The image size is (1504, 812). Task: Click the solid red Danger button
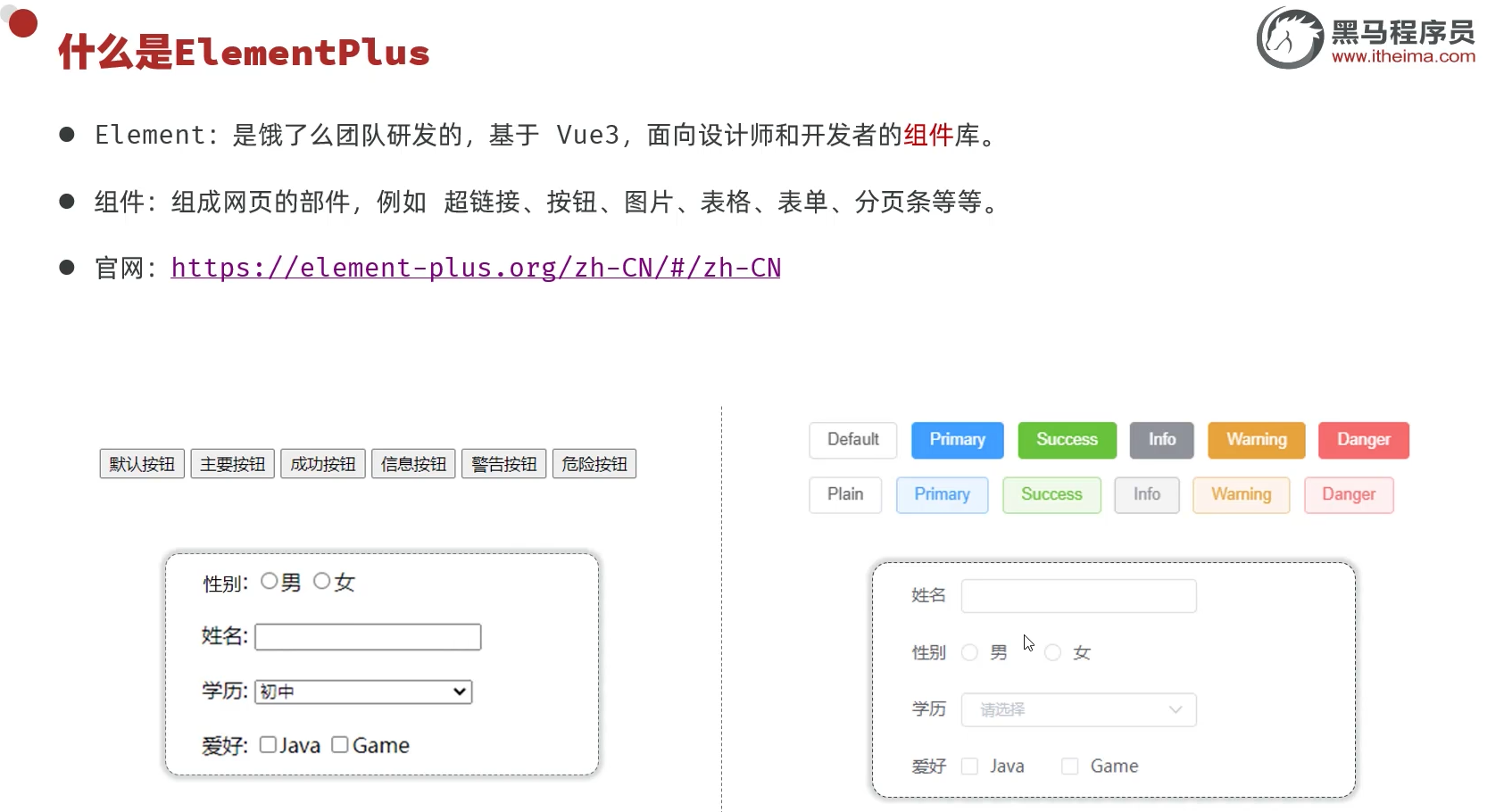point(1364,440)
